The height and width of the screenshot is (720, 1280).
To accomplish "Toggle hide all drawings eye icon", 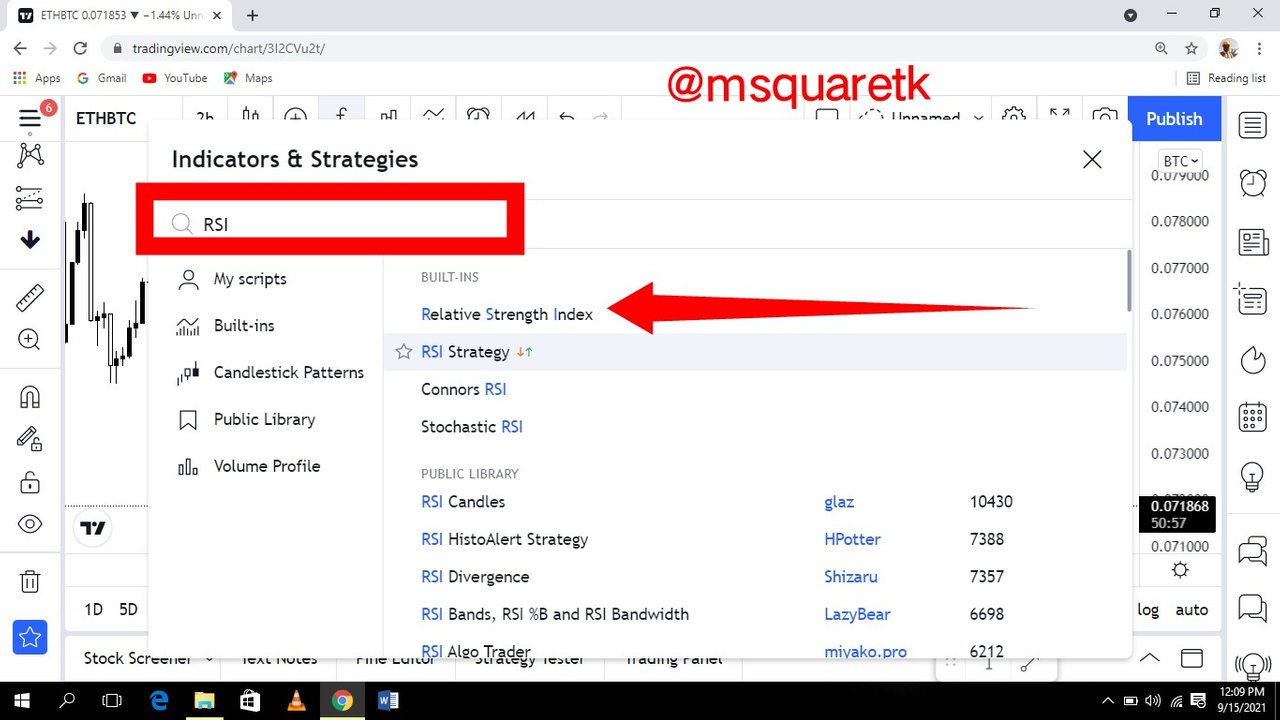I will click(x=30, y=524).
